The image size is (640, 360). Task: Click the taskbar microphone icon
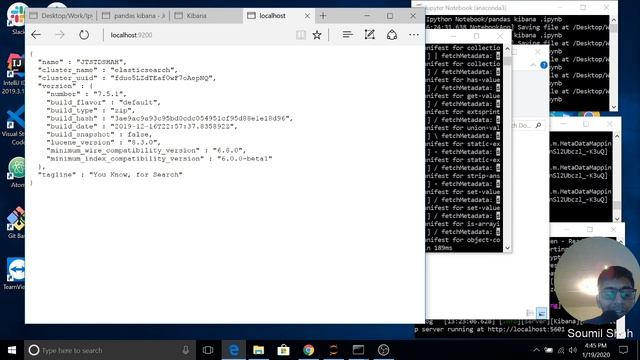186,350
